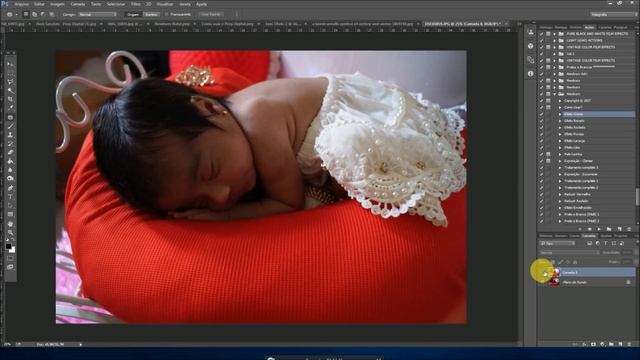Screen dimensions: 640x360
Task: Expand the Efeito Creme action steps
Action: coord(560,114)
